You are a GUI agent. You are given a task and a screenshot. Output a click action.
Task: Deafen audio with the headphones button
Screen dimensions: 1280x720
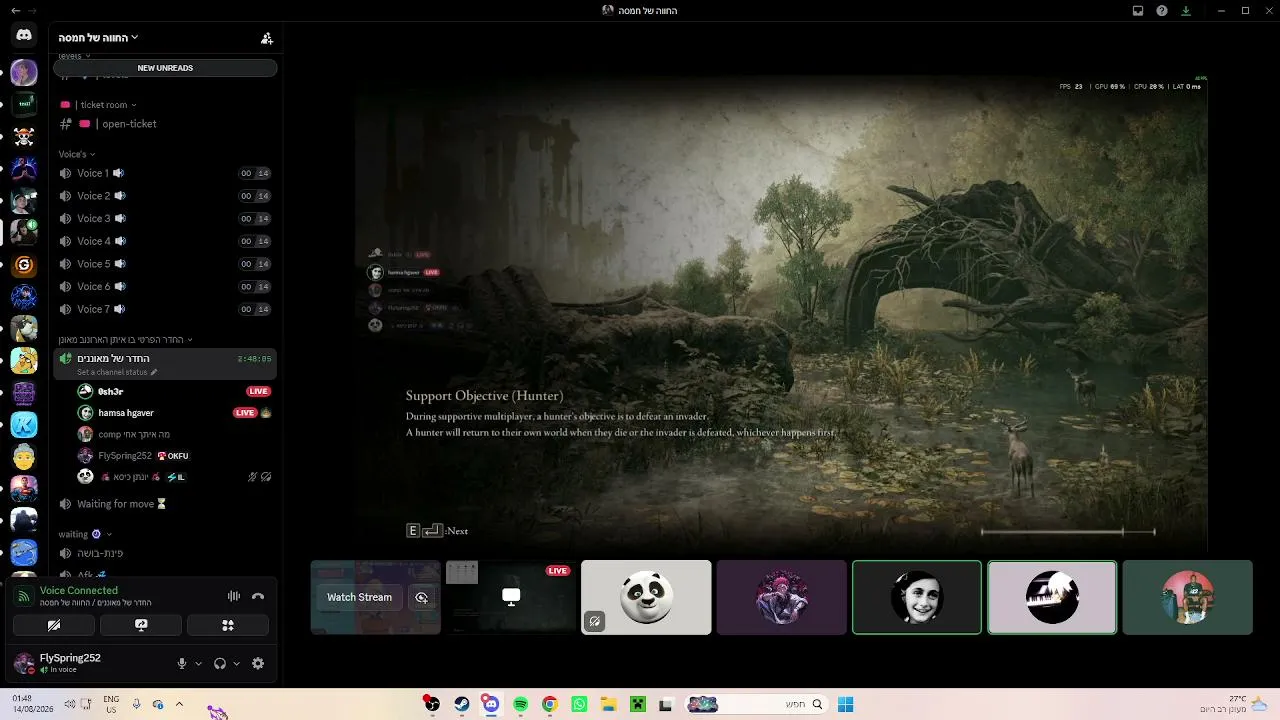[x=220, y=663]
